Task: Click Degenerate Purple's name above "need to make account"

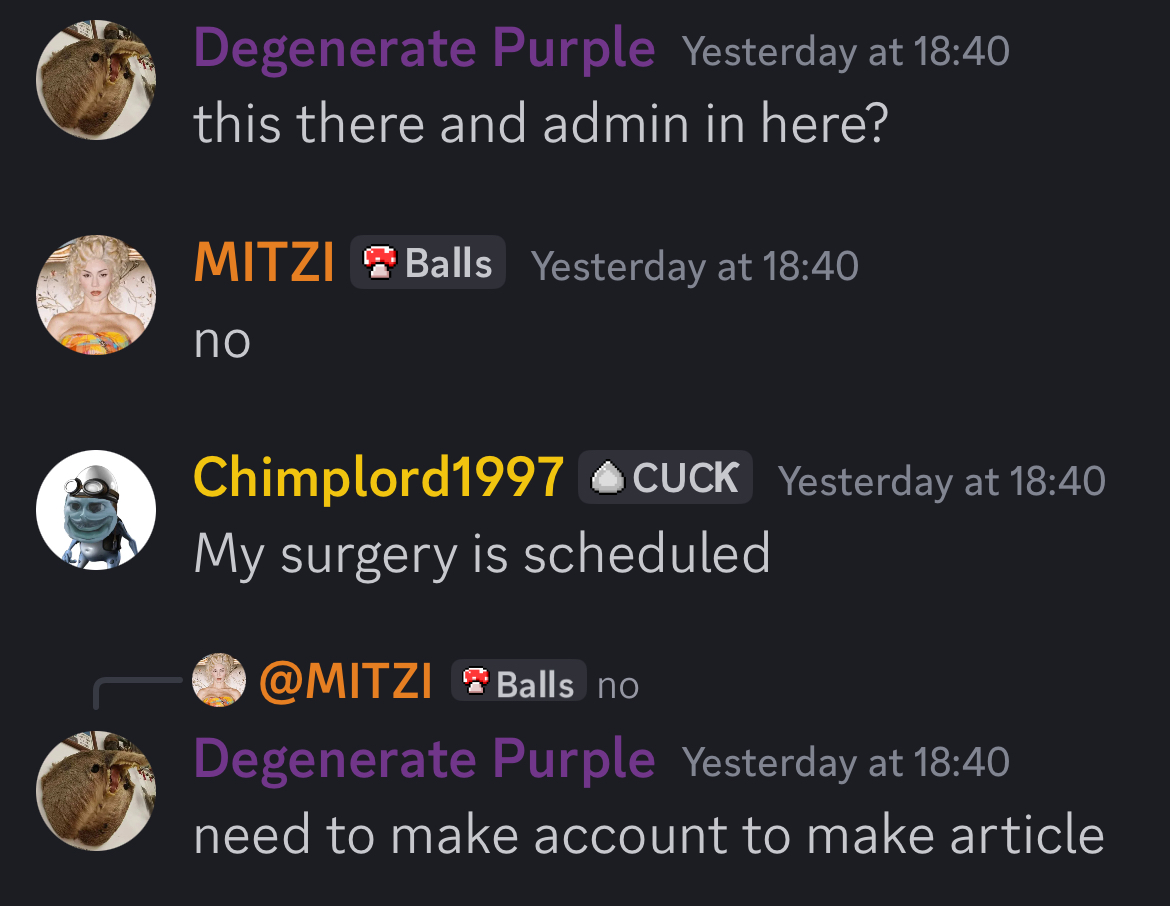Action: click(x=424, y=760)
